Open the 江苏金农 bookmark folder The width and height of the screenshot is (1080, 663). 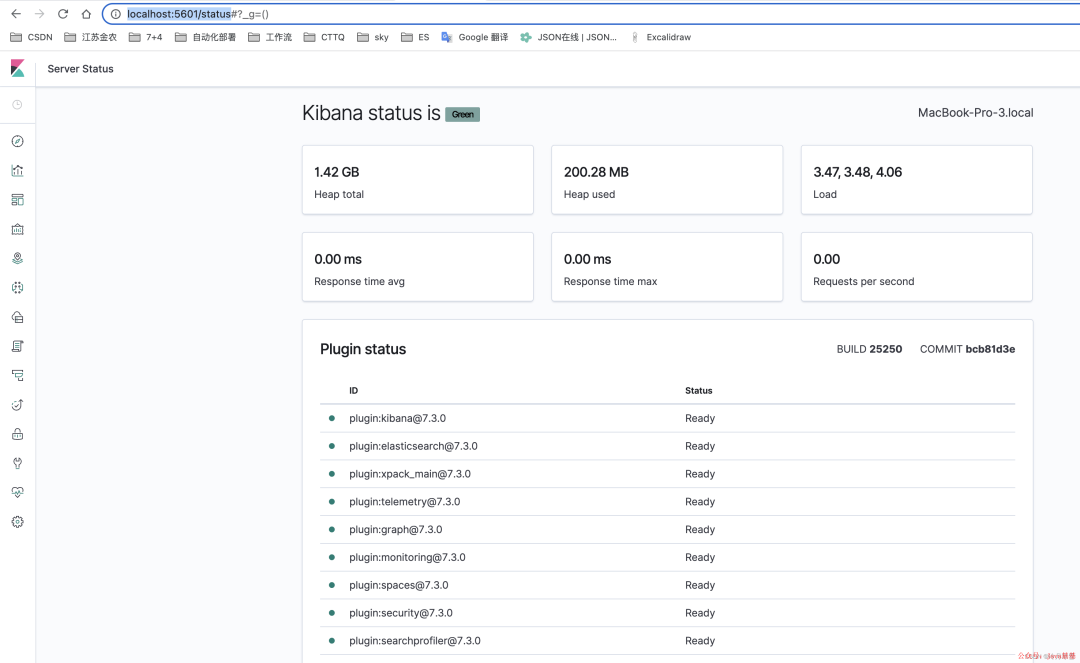pos(90,37)
